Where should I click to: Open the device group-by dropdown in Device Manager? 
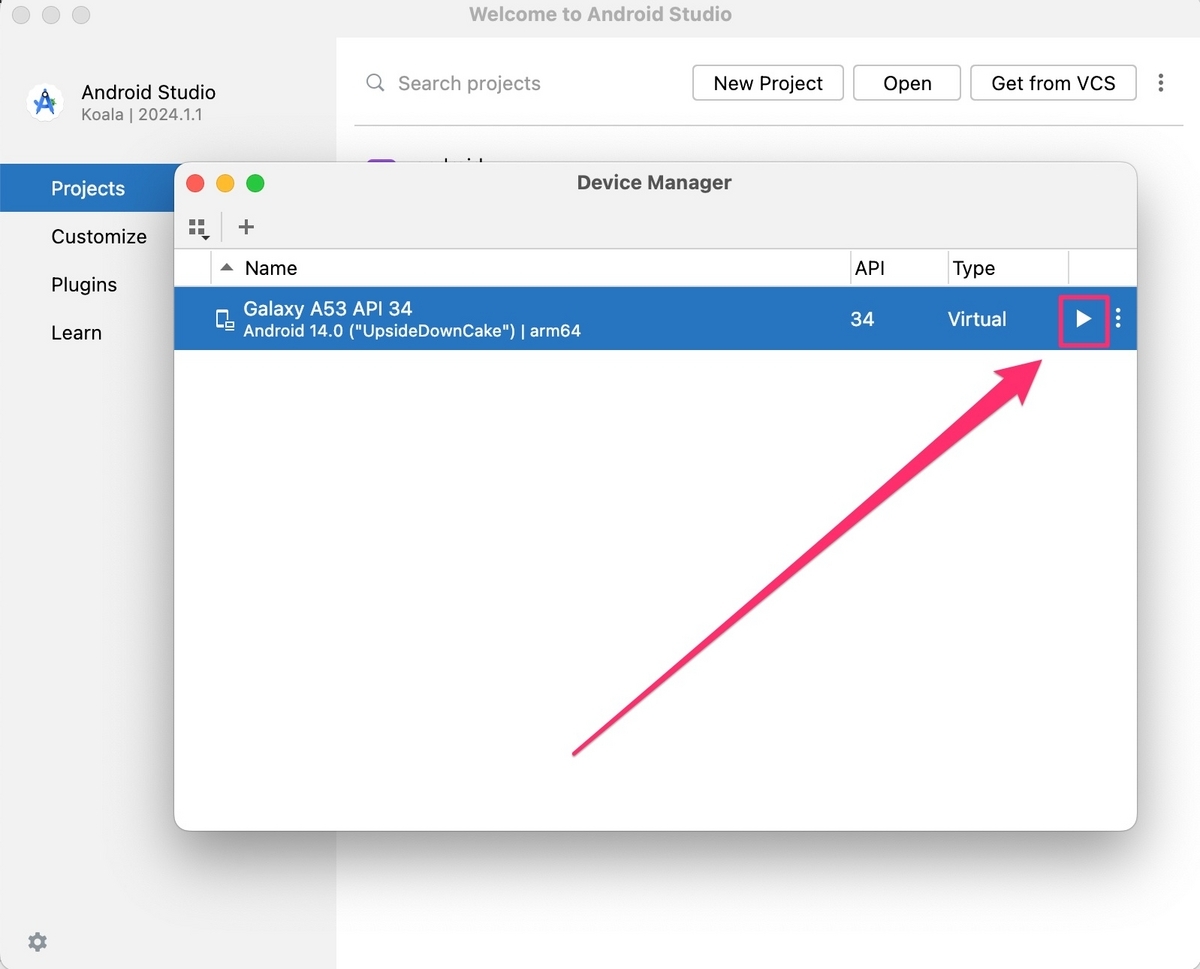click(x=199, y=229)
